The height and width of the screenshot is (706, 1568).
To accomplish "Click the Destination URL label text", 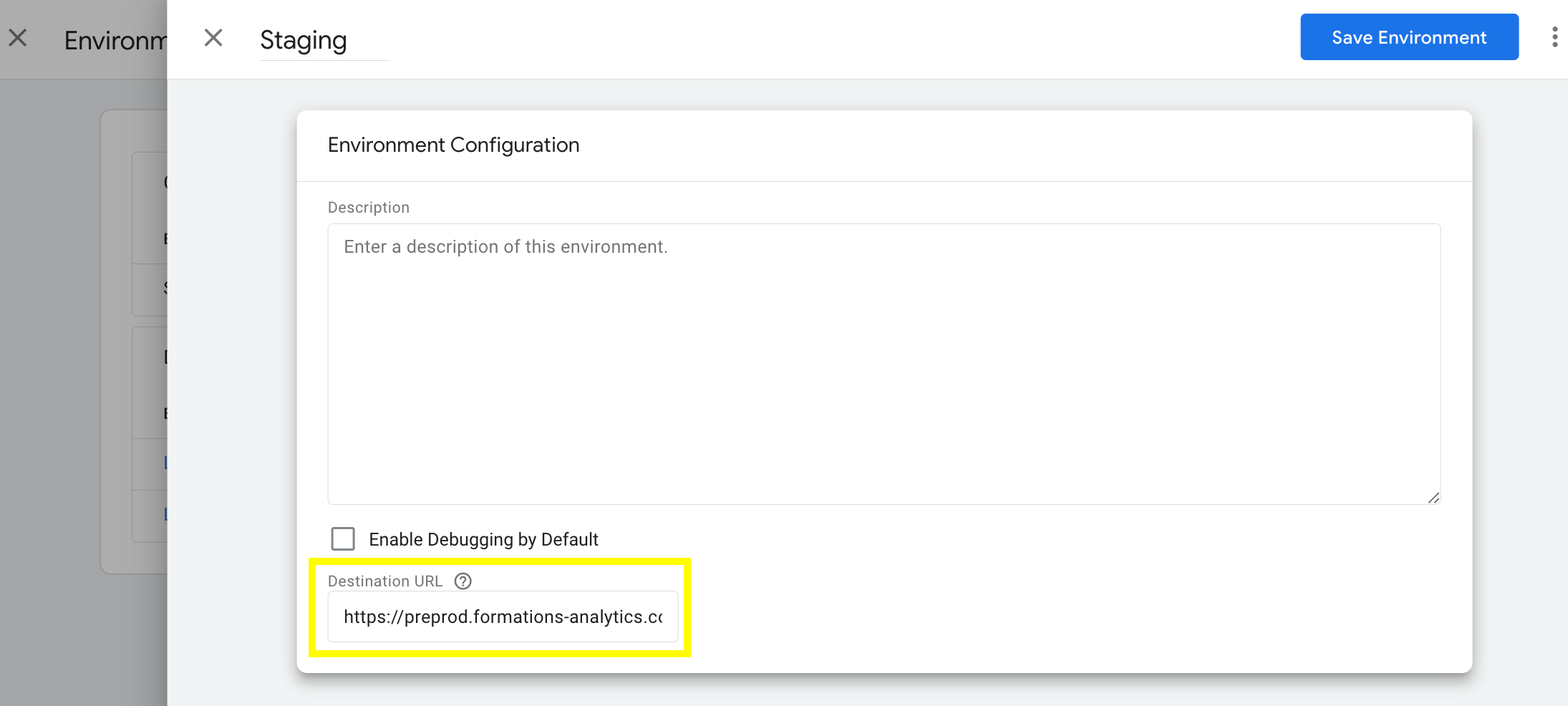I will coord(385,581).
